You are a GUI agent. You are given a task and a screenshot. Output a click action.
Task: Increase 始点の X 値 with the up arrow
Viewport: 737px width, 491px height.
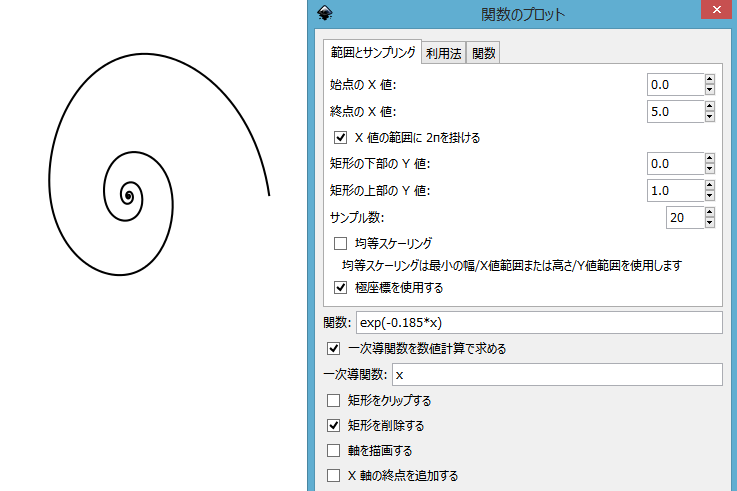pos(709,80)
